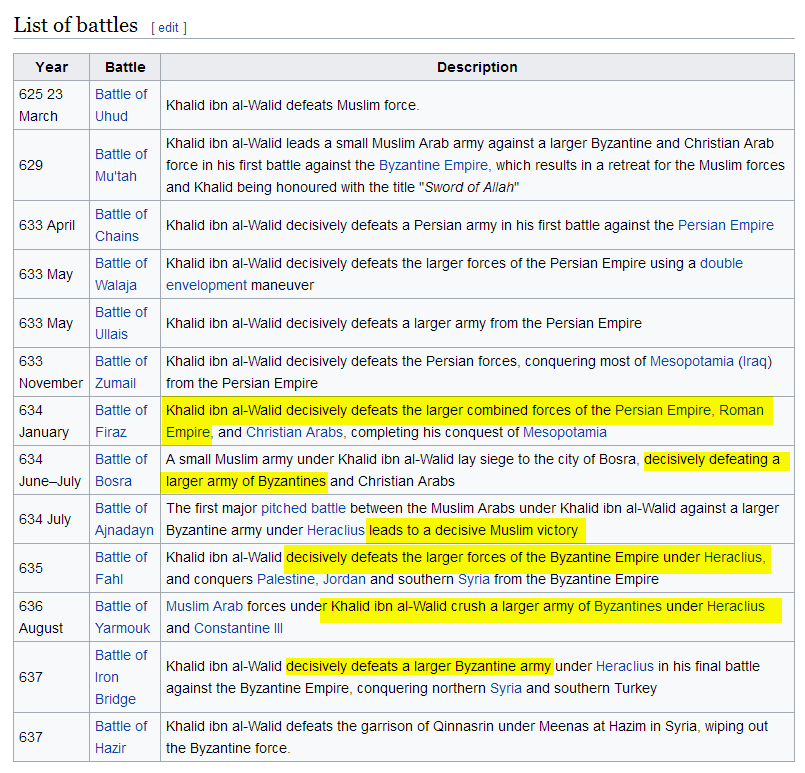
Task: Open the Battle of Walaja link
Action: (x=121, y=274)
